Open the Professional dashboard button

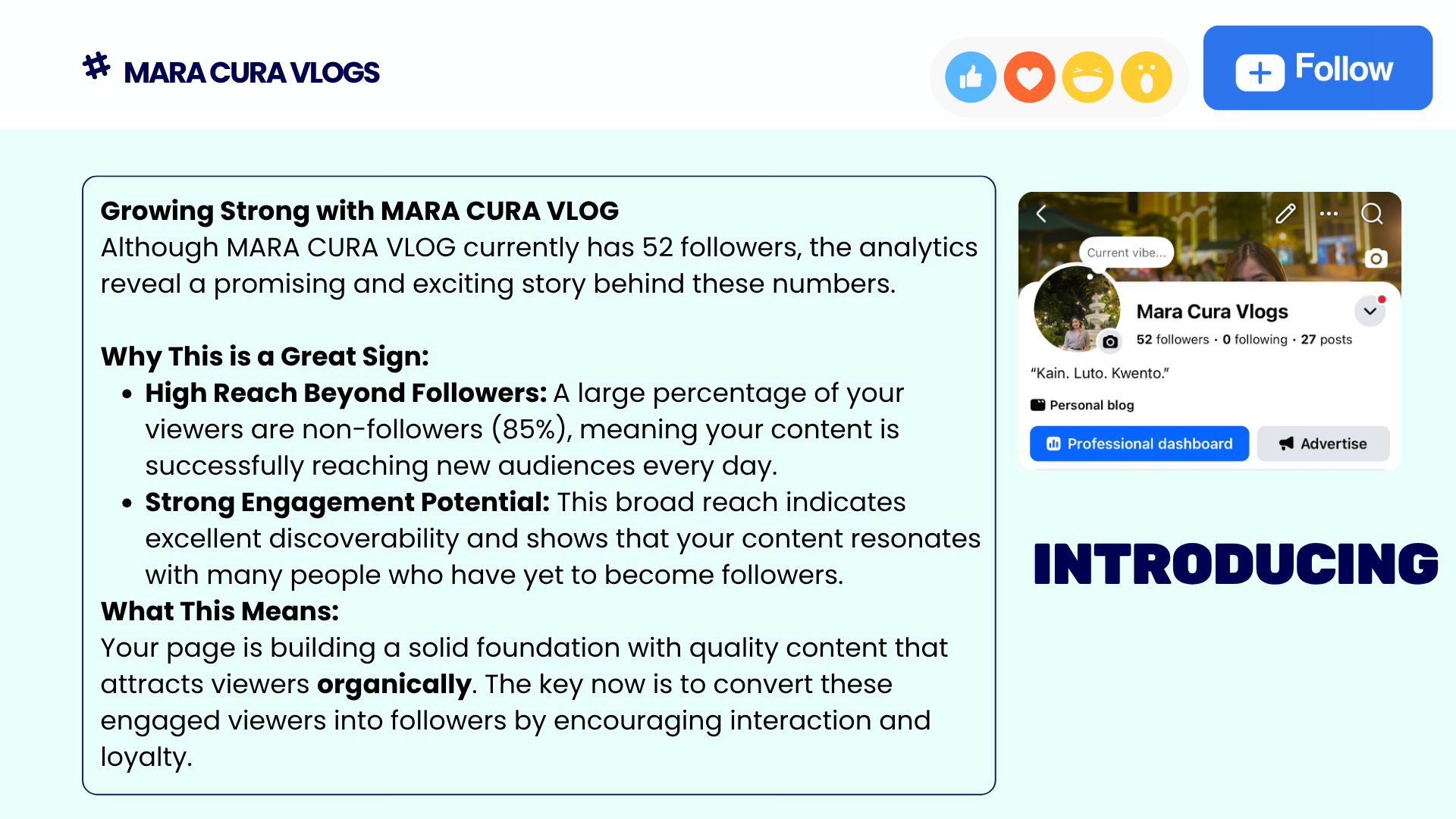tap(1139, 444)
